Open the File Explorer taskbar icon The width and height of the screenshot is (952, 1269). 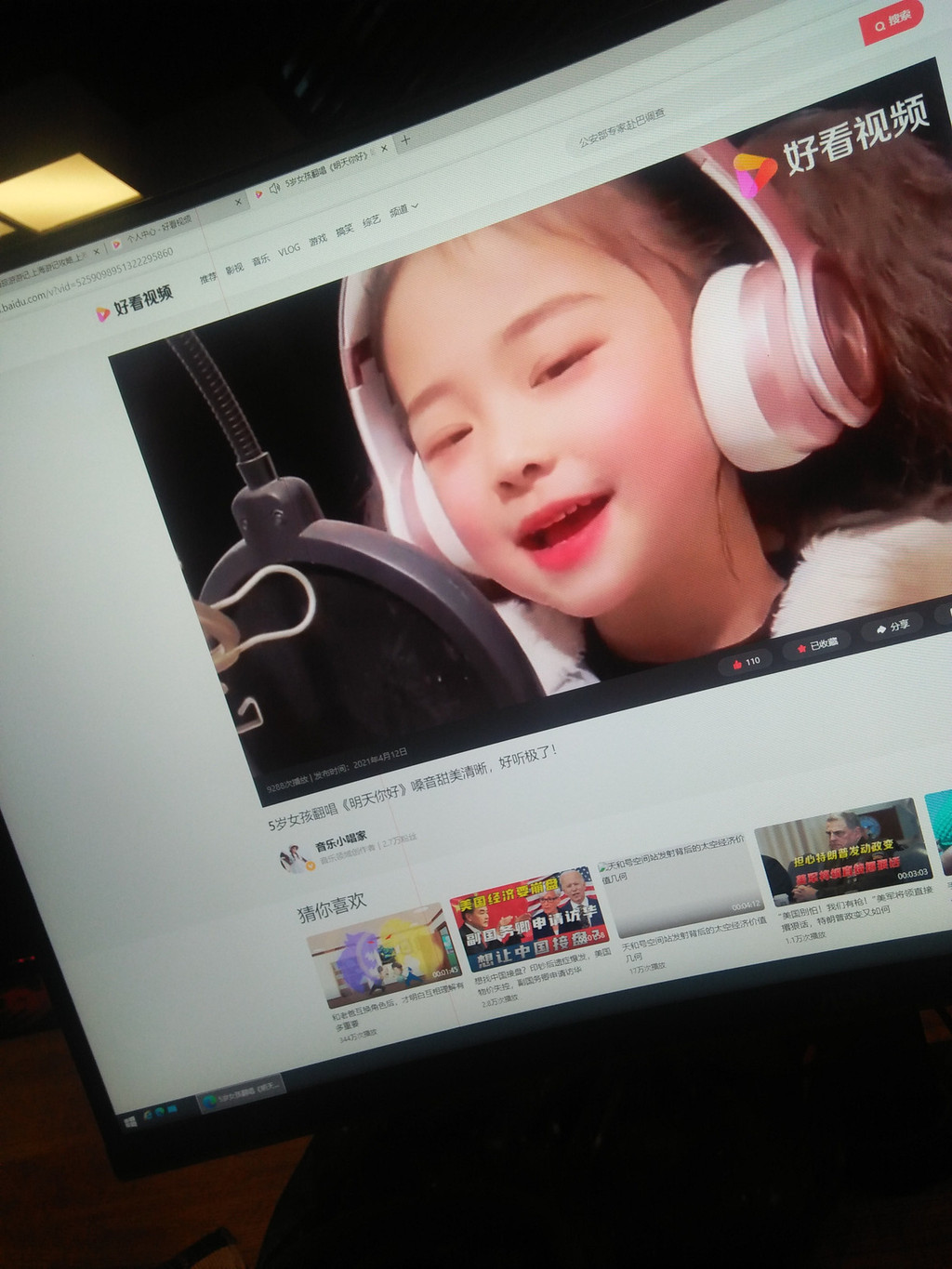pyautogui.click(x=171, y=1109)
